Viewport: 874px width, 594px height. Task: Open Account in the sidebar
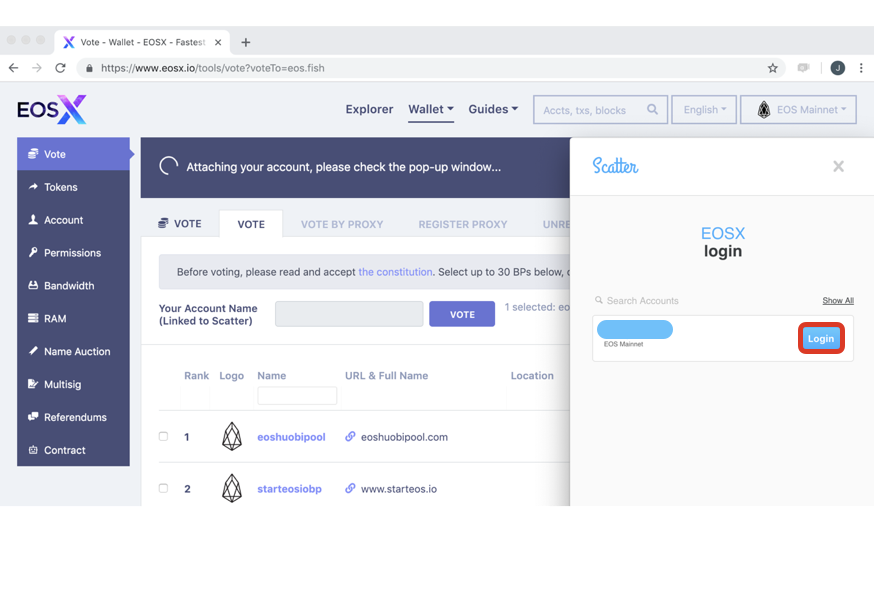(x=74, y=220)
